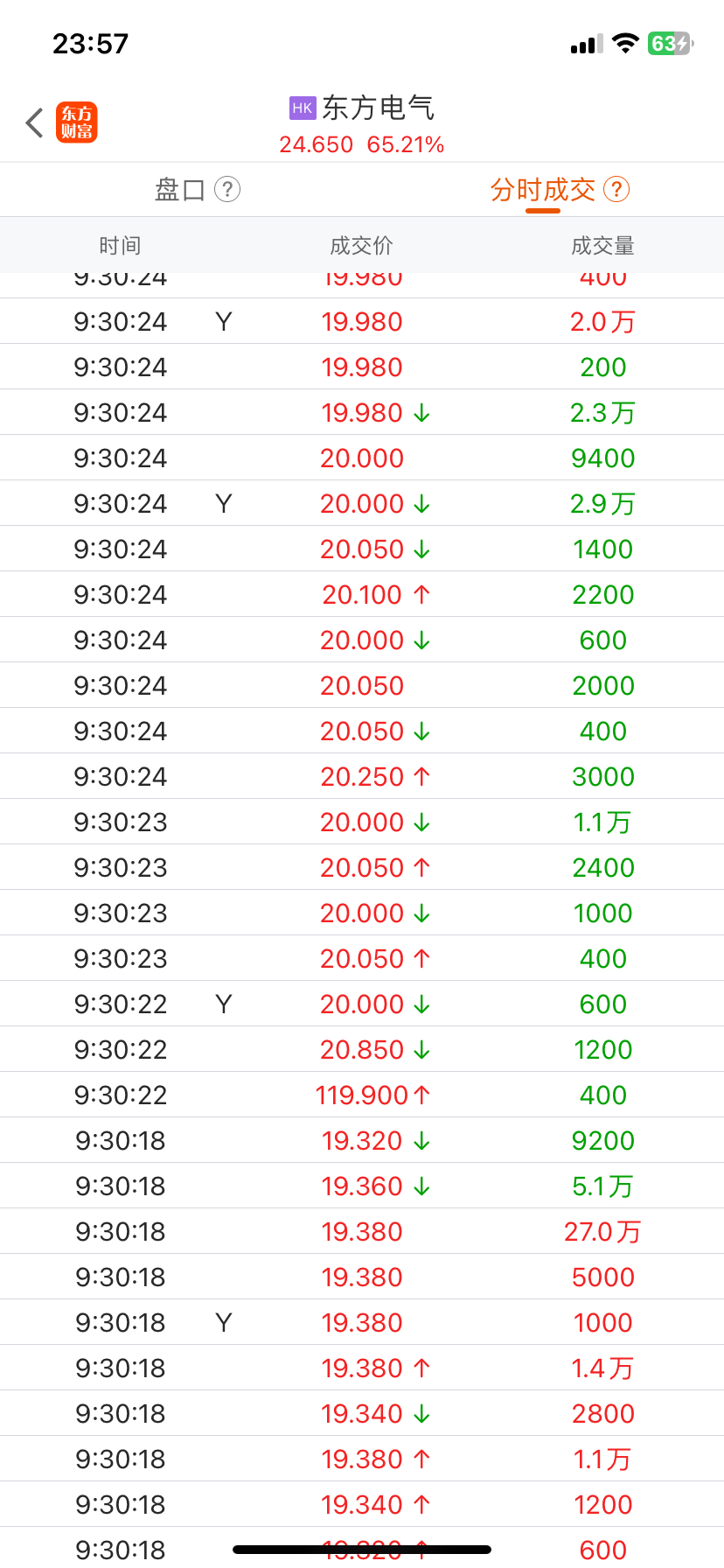Open help question mark beside 盘口
This screenshot has height=1568, width=724.
click(x=227, y=189)
